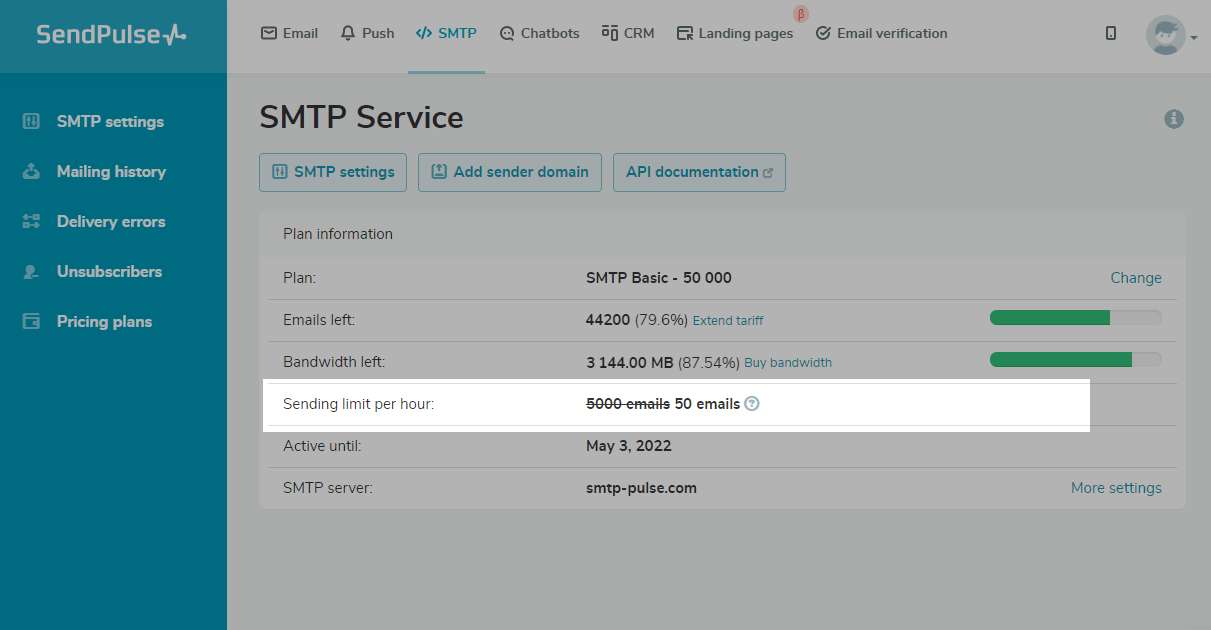Switch to the Push tab
This screenshot has width=1211, height=630.
pos(367,33)
